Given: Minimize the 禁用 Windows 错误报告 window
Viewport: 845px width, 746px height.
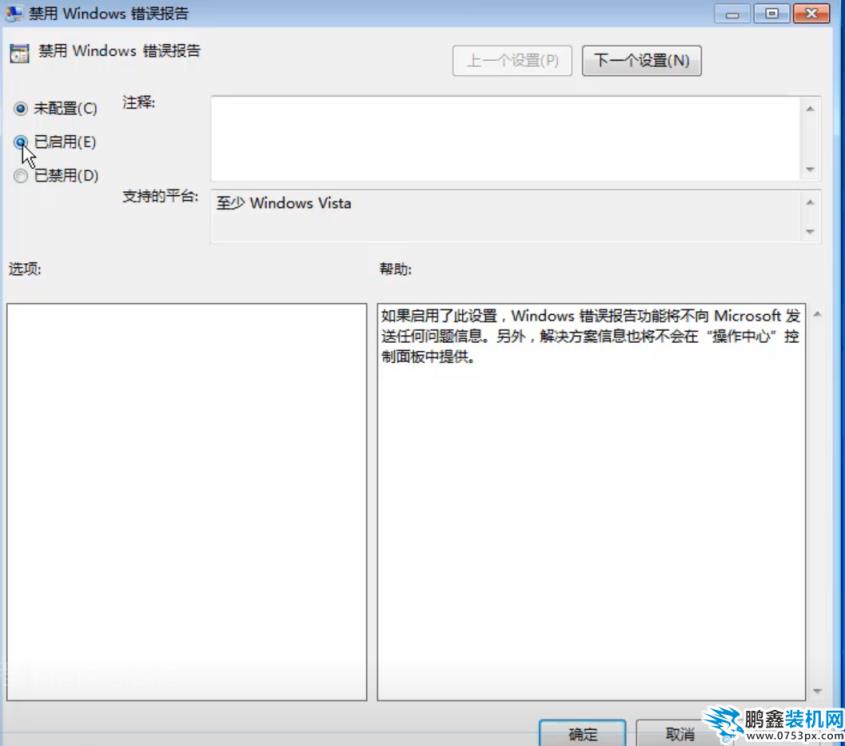Looking at the screenshot, I should point(732,14).
